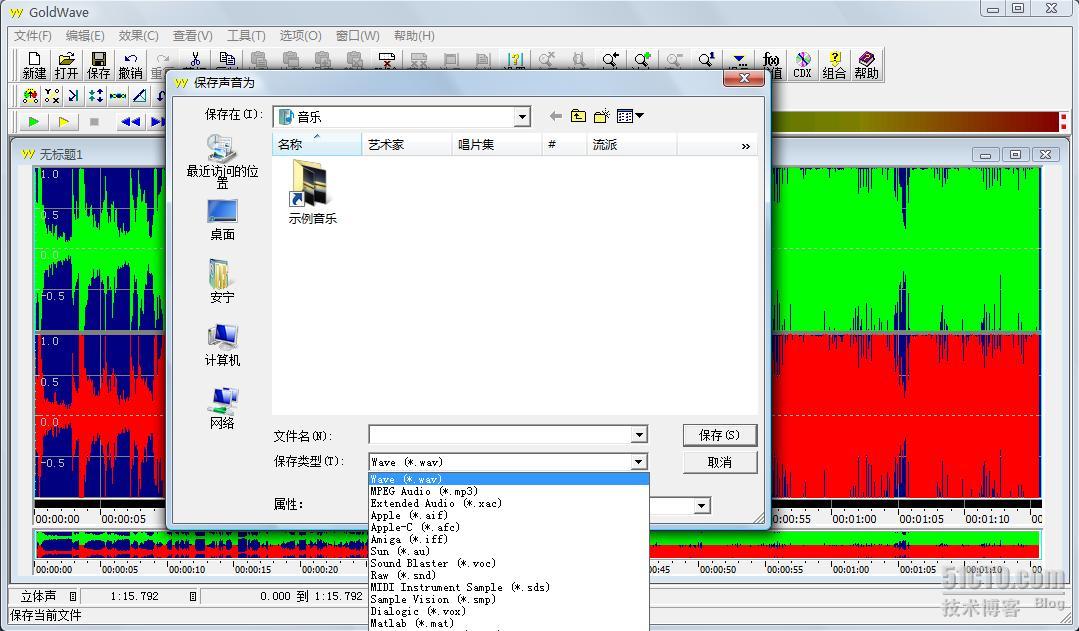
Task: Open the 查看(V) menu
Action: click(193, 36)
